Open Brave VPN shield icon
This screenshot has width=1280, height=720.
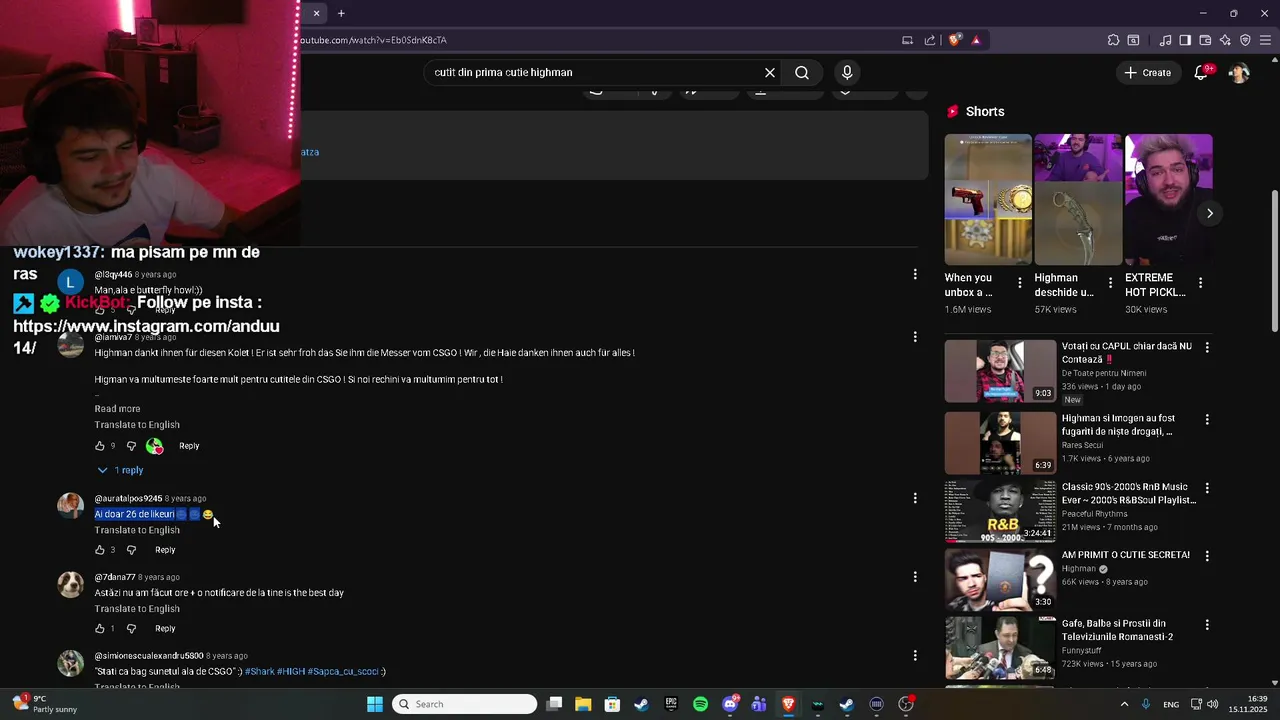(x=1245, y=40)
